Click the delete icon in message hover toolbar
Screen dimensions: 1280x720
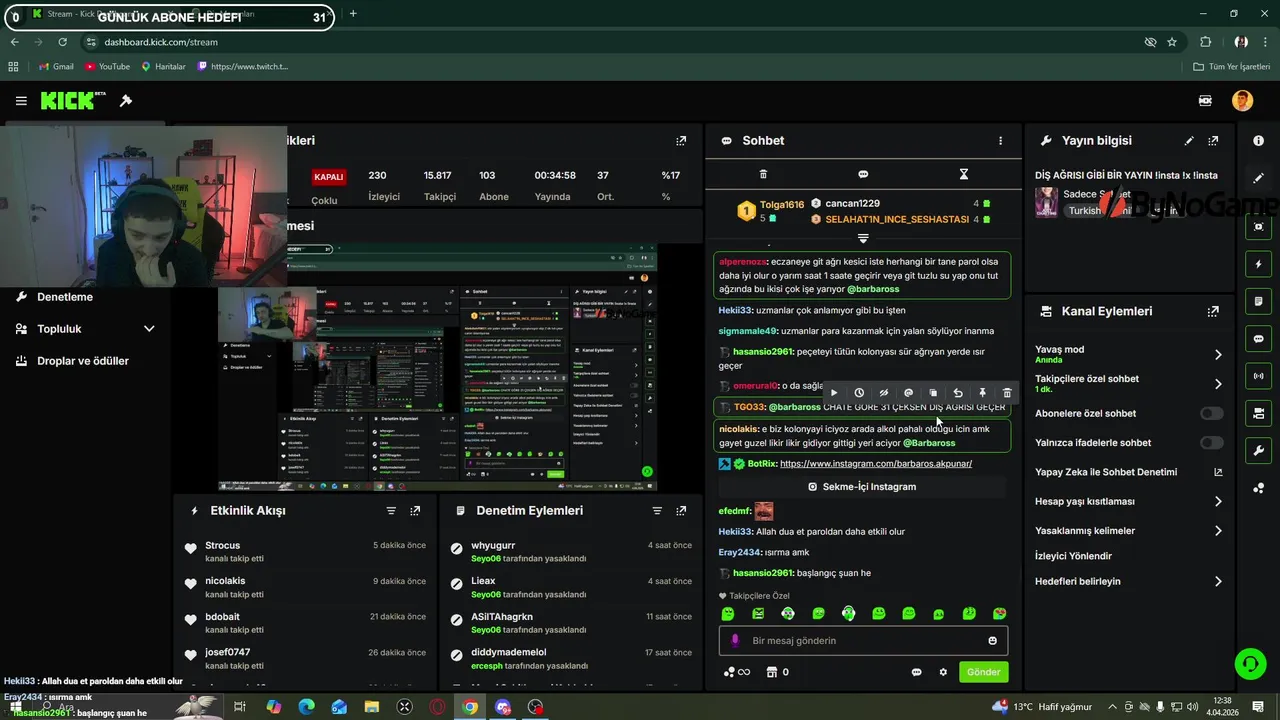pyautogui.click(x=1007, y=393)
